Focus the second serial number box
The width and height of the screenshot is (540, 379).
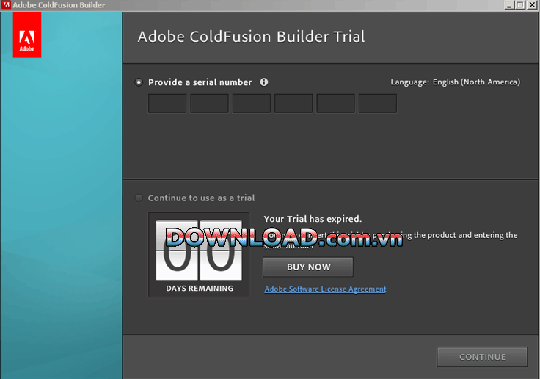[209, 103]
